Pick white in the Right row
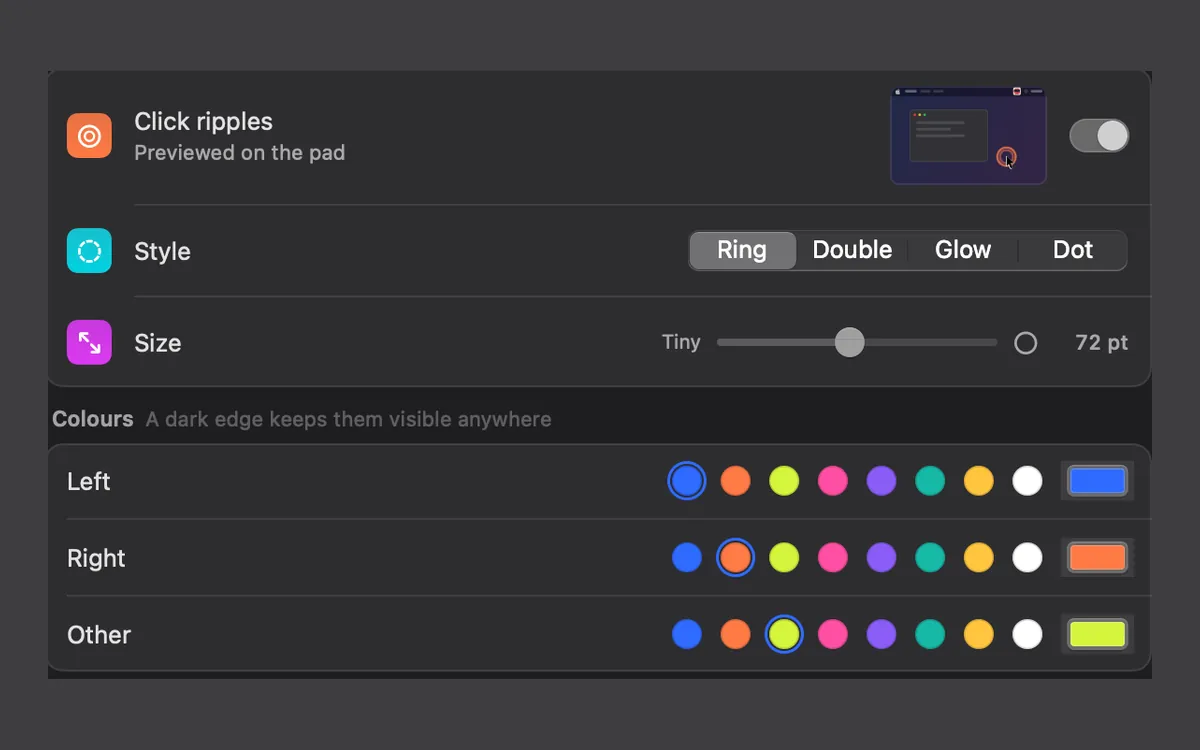The width and height of the screenshot is (1200, 750). point(1027,557)
